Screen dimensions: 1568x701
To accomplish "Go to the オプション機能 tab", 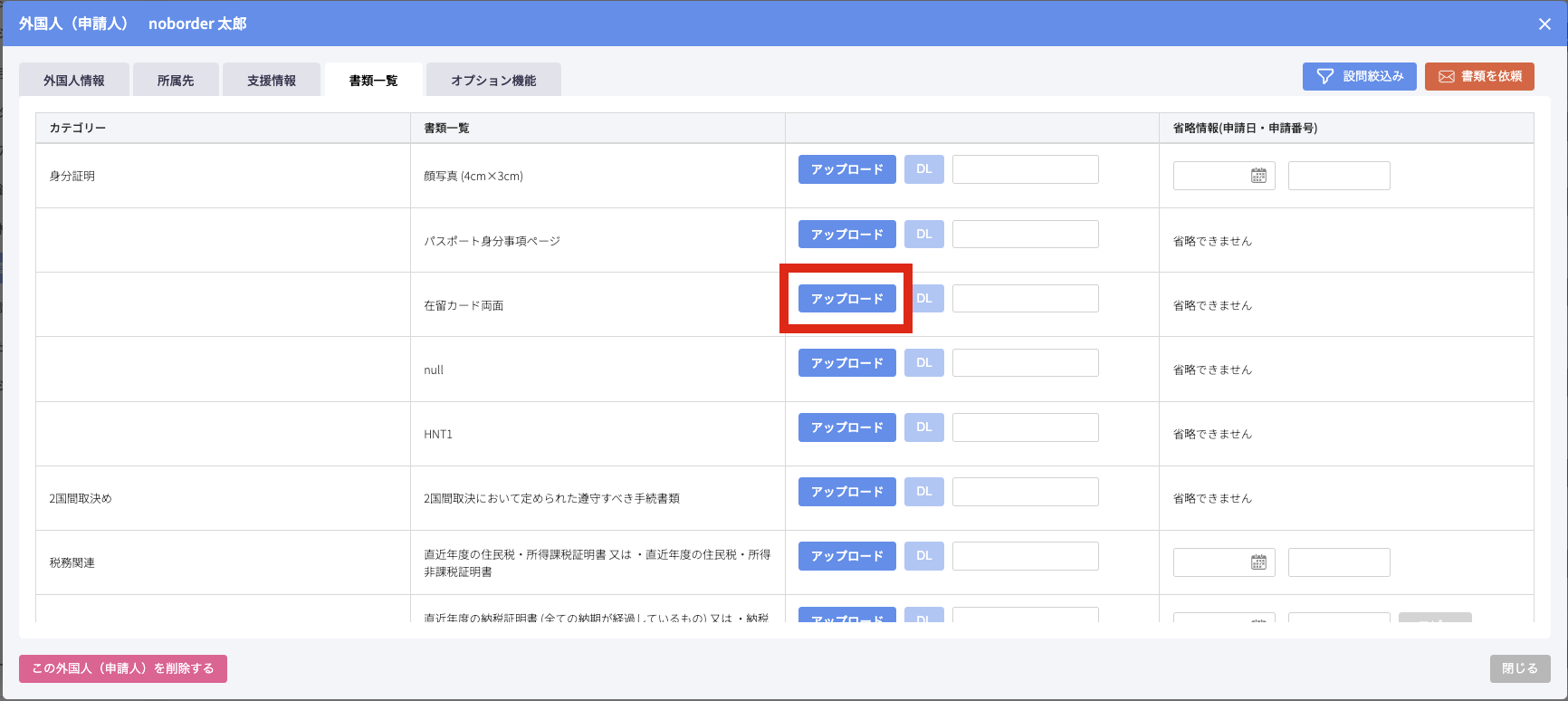I will (493, 81).
